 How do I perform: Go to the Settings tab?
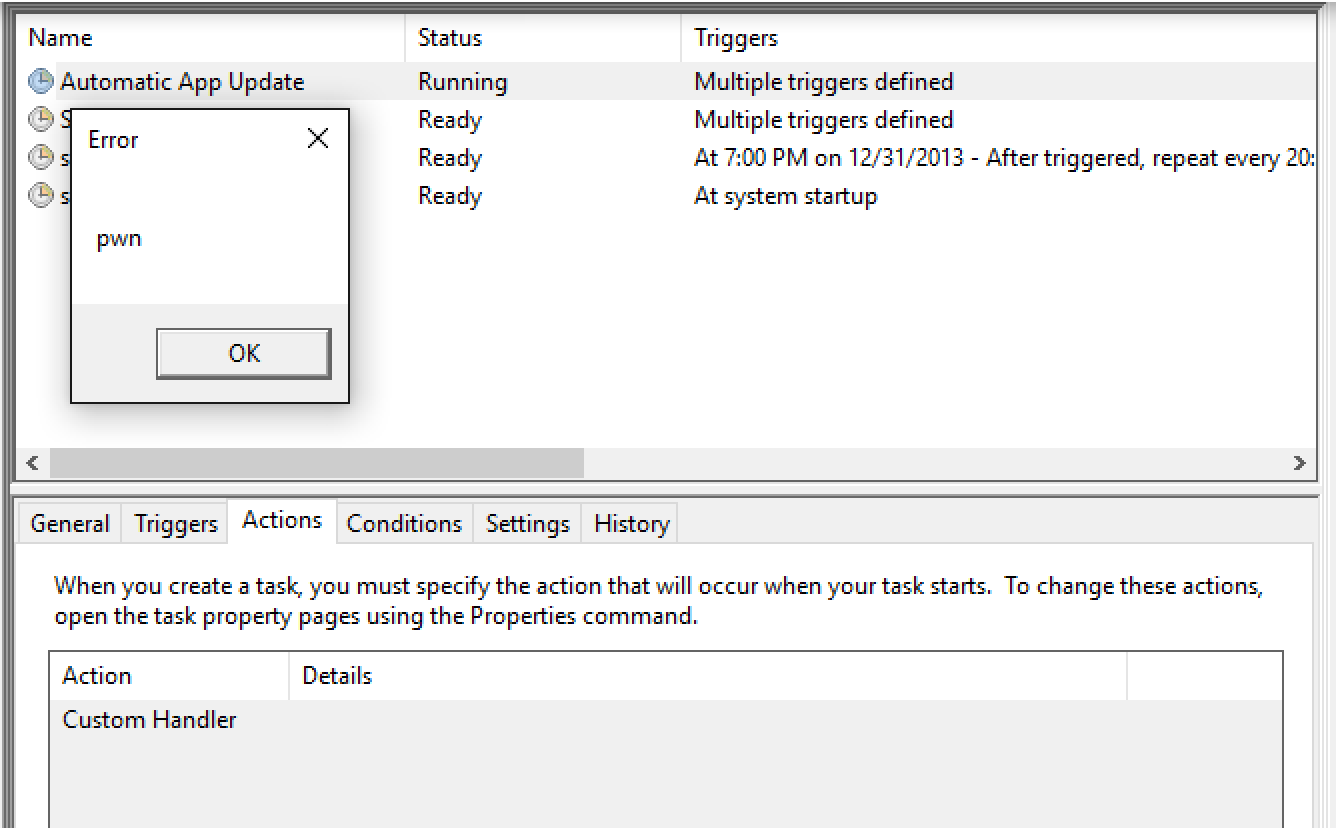coord(527,524)
